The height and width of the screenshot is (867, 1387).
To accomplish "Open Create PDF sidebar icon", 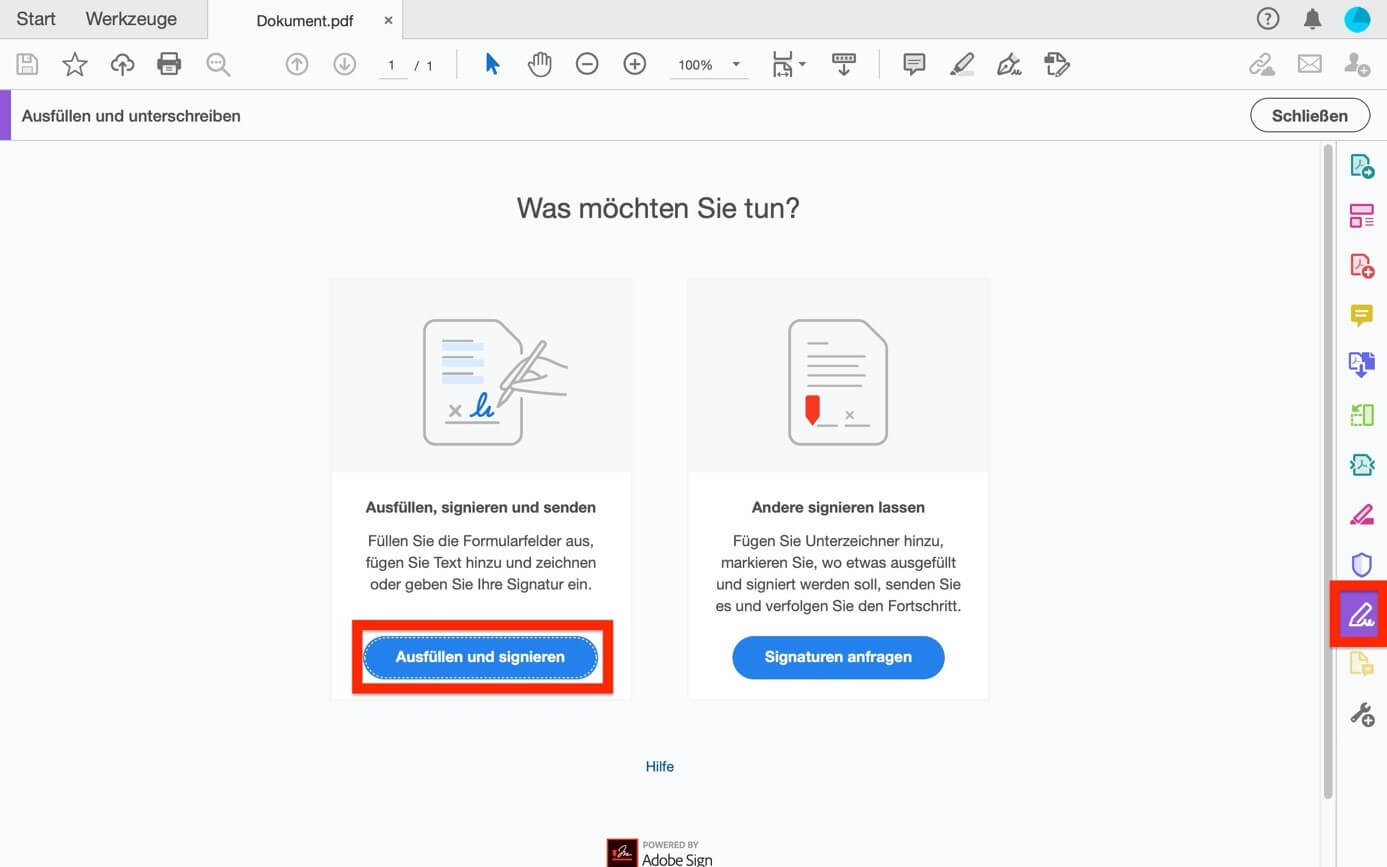I will [x=1362, y=265].
